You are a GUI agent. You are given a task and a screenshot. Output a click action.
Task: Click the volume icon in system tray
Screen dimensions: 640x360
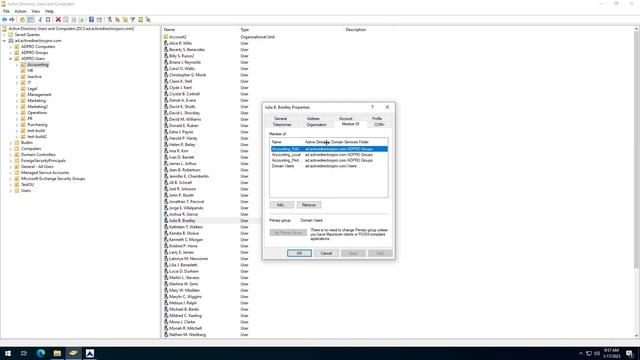point(597,353)
